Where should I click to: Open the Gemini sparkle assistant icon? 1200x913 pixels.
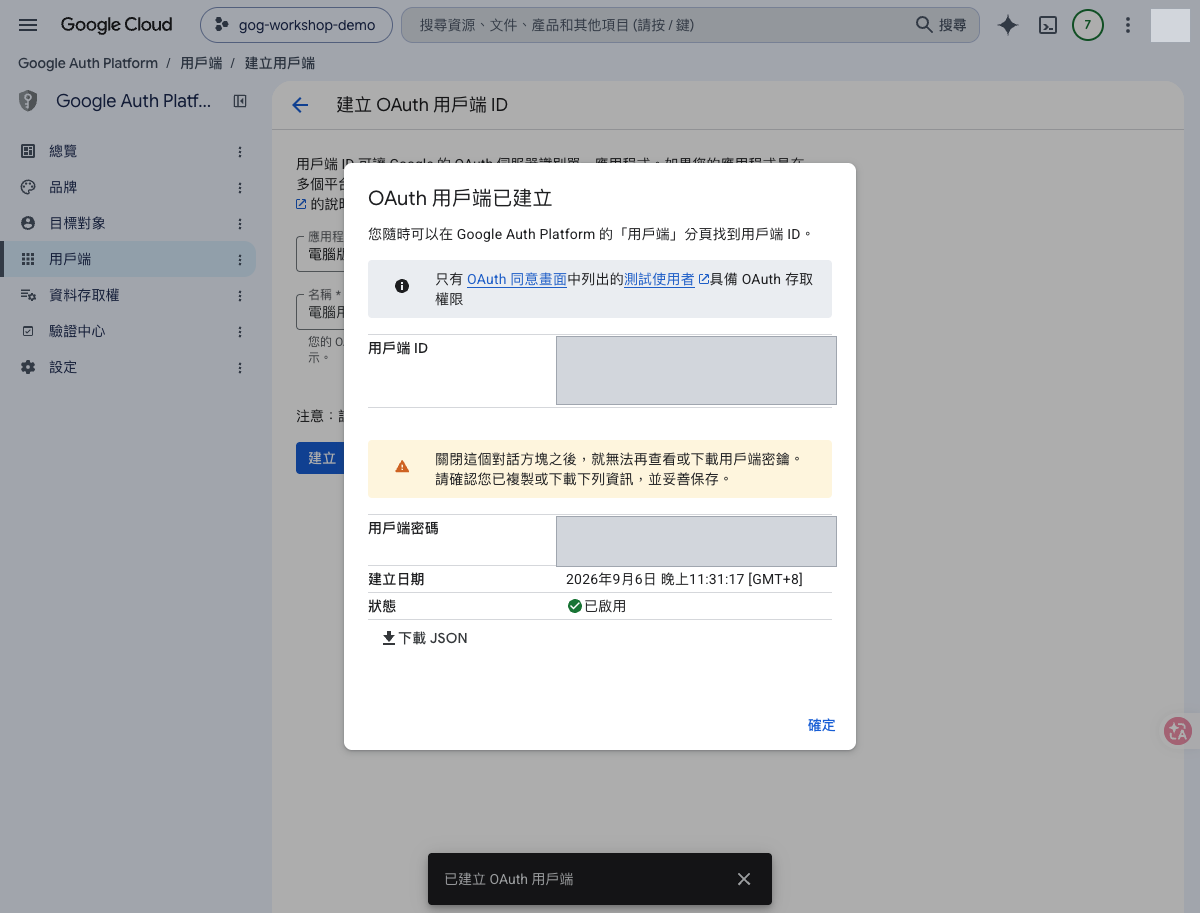pos(1008,26)
